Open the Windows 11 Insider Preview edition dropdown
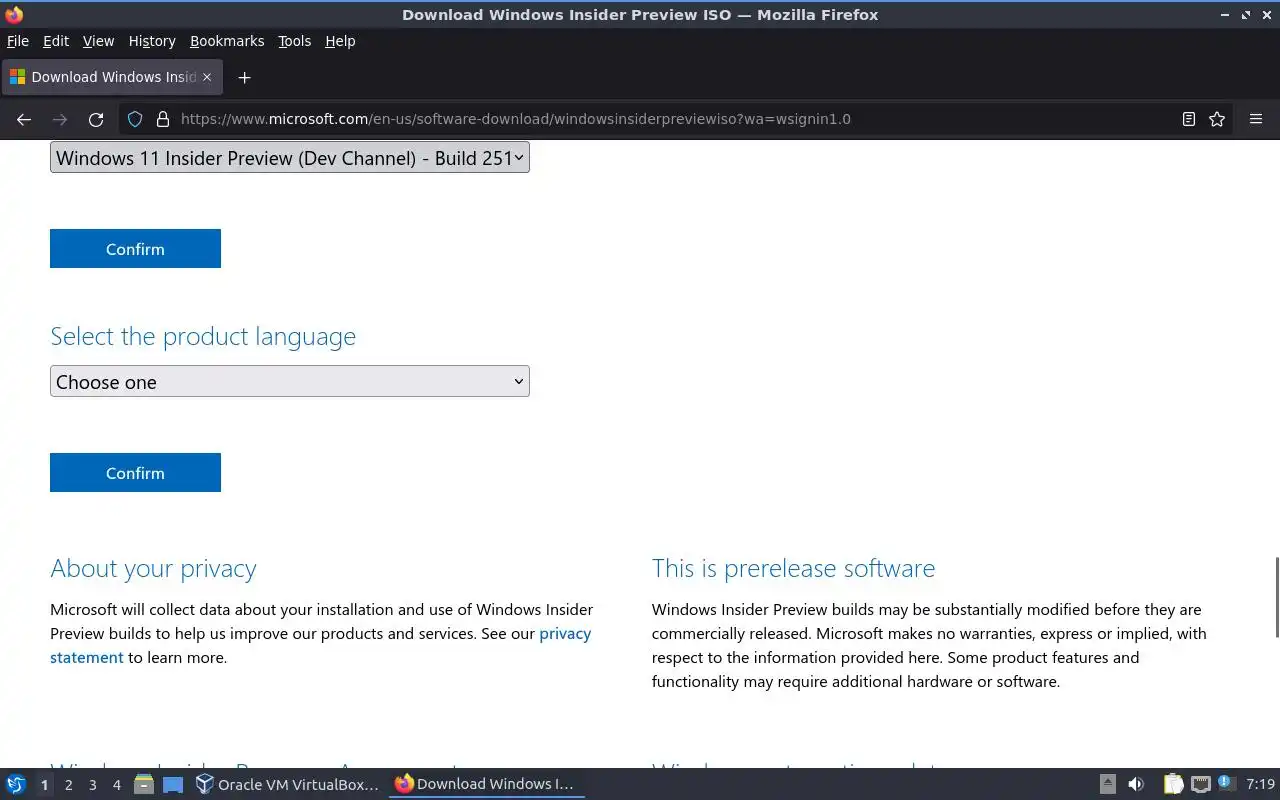This screenshot has width=1280, height=800. click(x=290, y=158)
